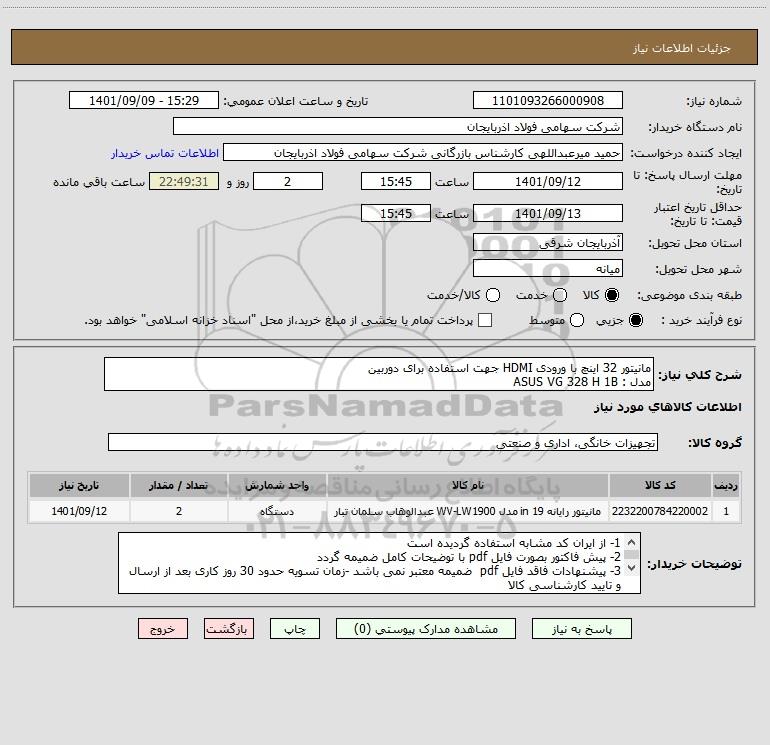The width and height of the screenshot is (770, 745).
Task: Click the شهر محل تحویل field میانه
Action: (x=548, y=269)
